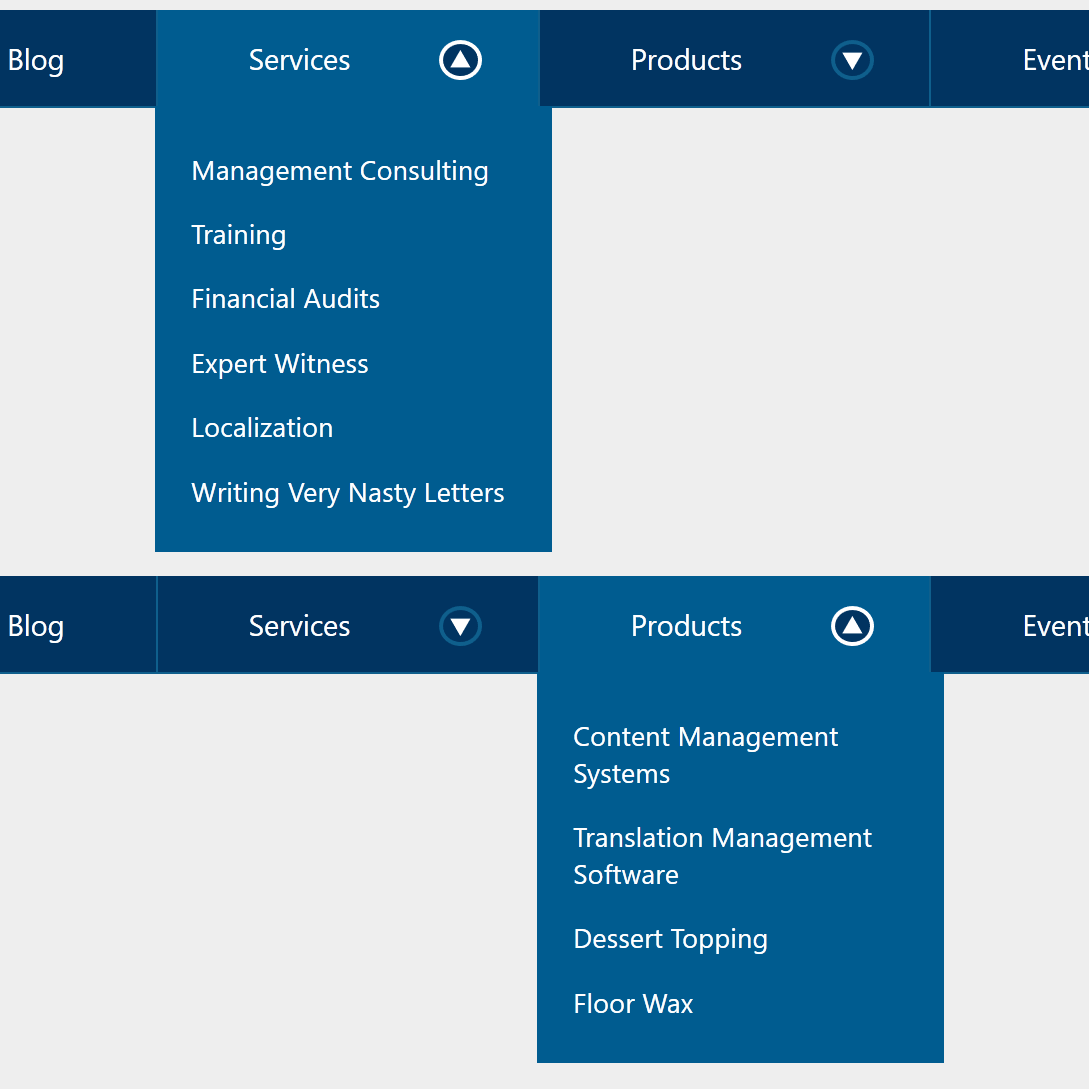Open Management Consulting link

click(340, 171)
